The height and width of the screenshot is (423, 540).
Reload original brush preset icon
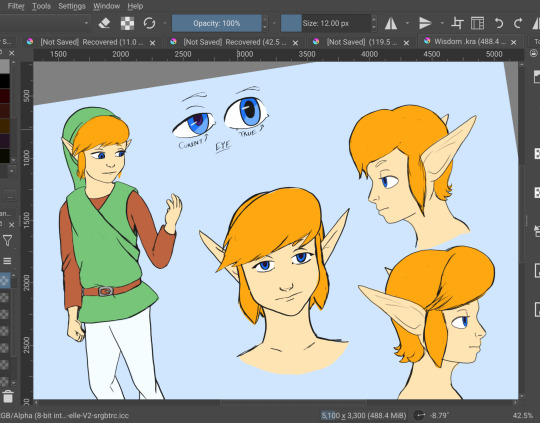tap(149, 23)
